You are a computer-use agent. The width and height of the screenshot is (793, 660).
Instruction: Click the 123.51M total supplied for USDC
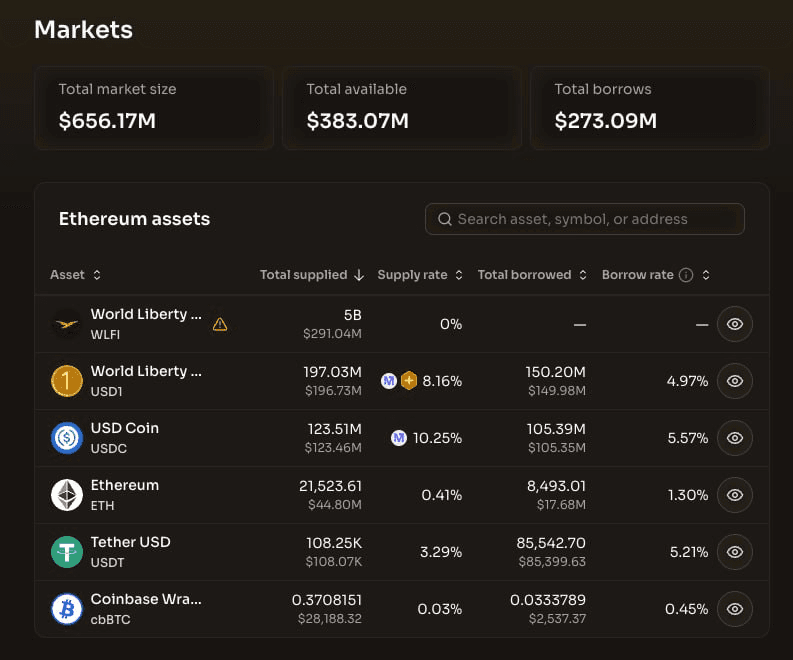335,429
